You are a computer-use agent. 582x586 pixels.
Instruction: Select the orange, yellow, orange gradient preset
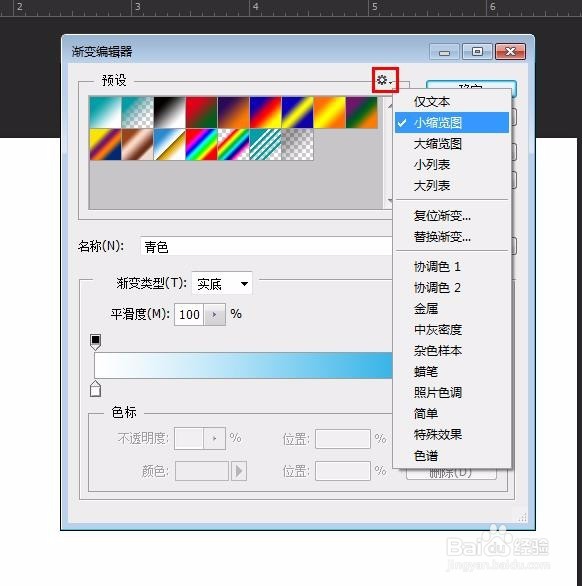tap(330, 112)
